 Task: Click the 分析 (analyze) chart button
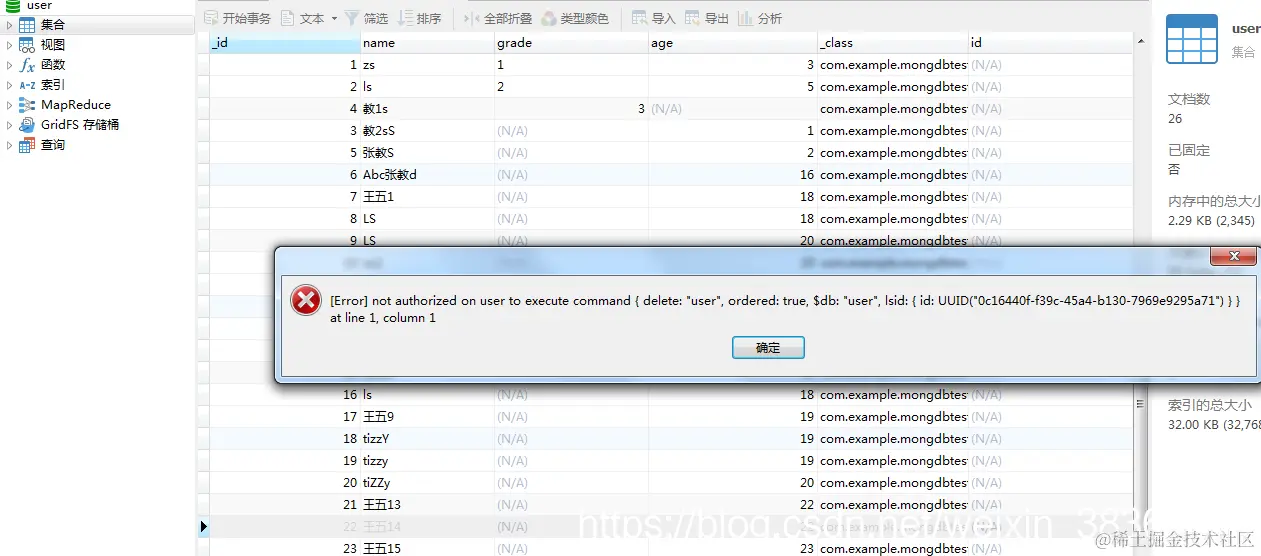click(x=760, y=18)
